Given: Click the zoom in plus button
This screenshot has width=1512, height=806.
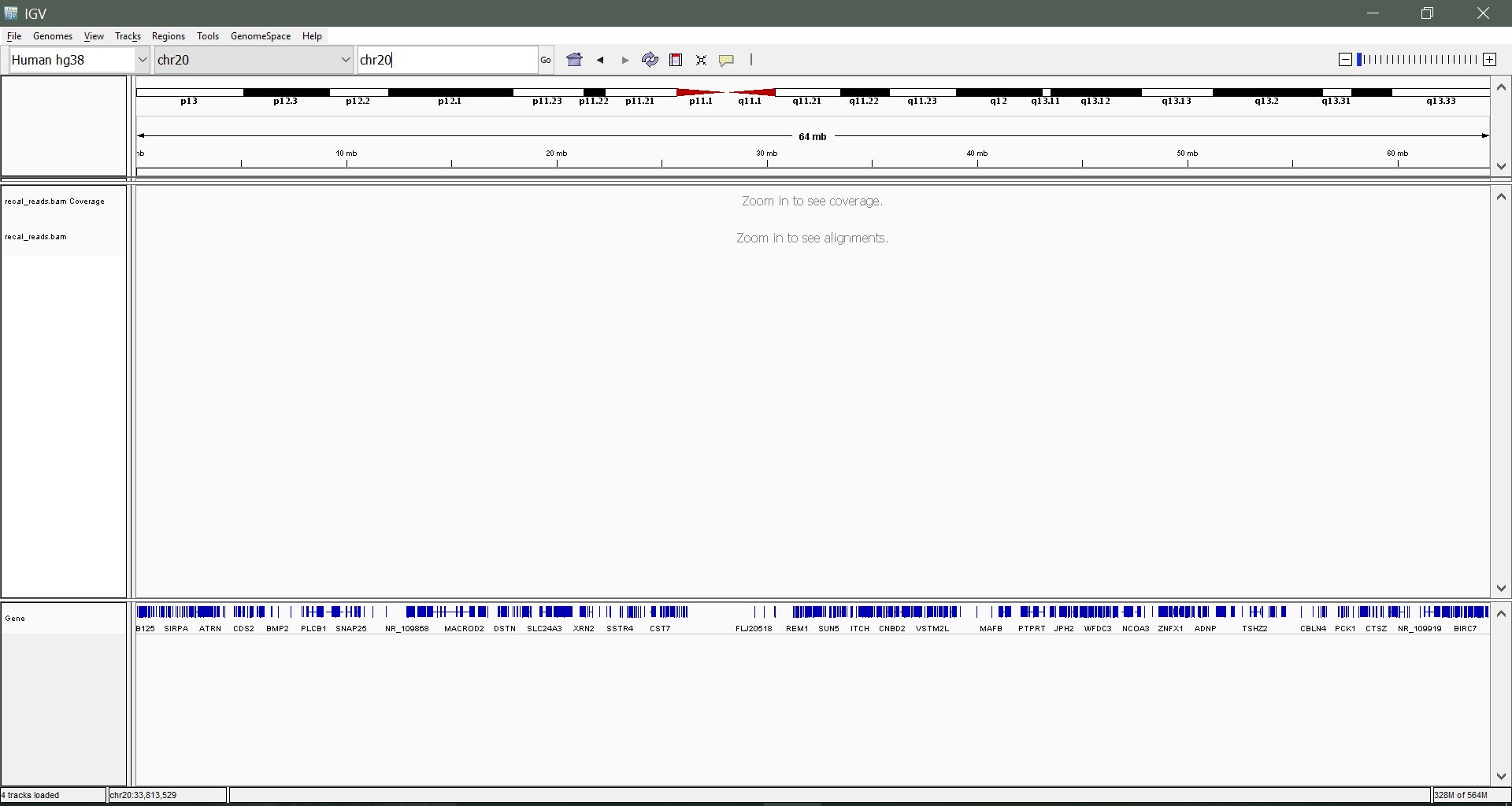Looking at the screenshot, I should tap(1489, 60).
